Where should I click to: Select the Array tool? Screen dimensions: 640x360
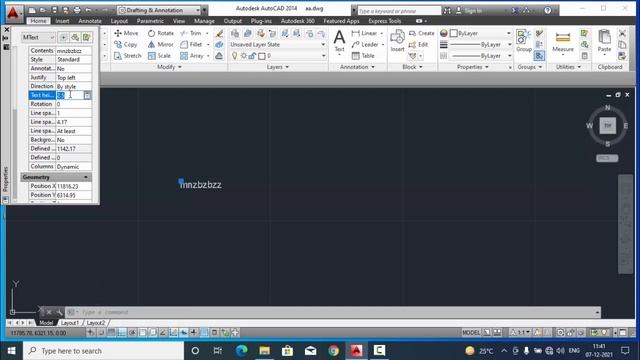tap(192, 56)
